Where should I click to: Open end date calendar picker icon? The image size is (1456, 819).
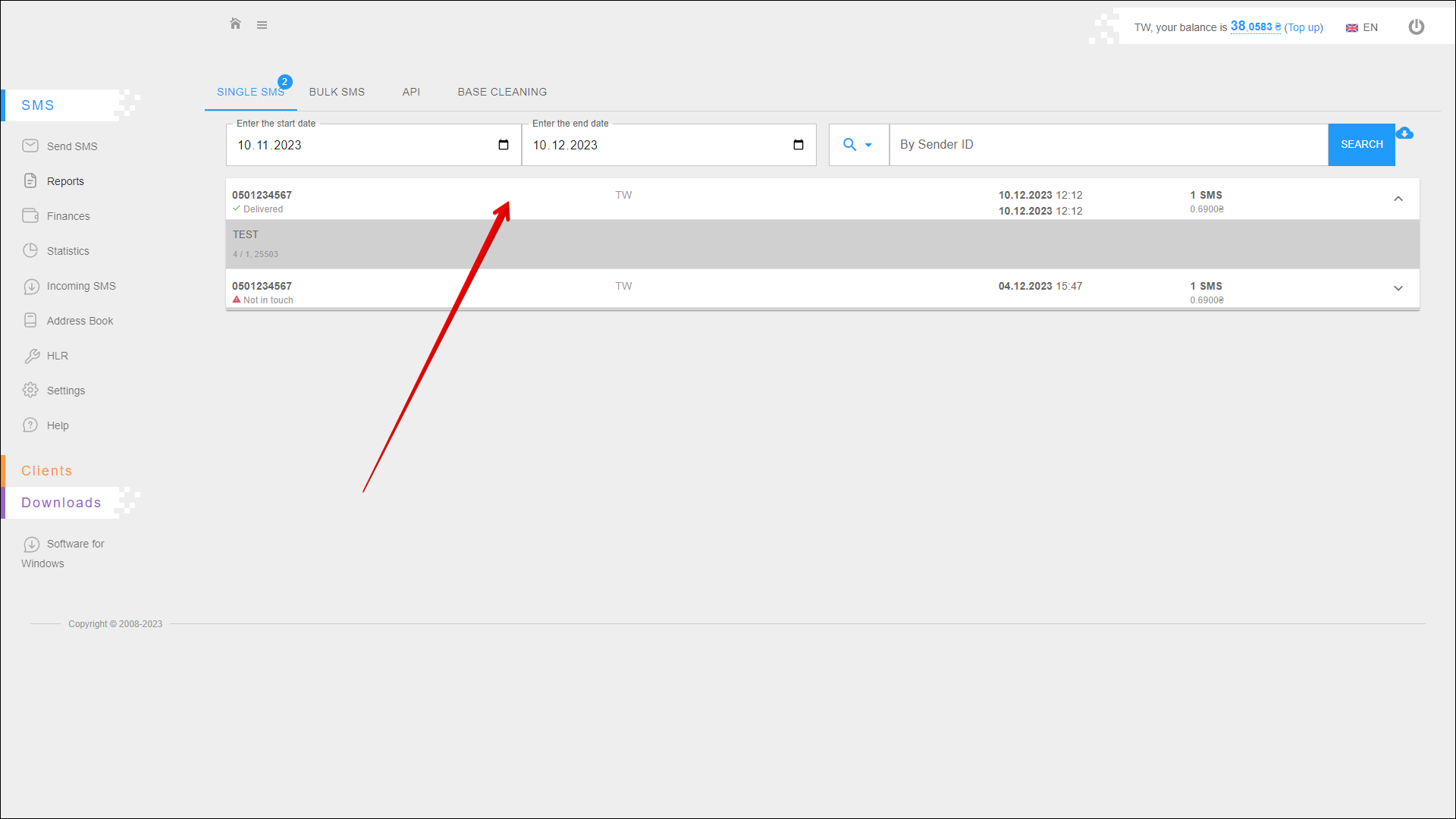[799, 145]
